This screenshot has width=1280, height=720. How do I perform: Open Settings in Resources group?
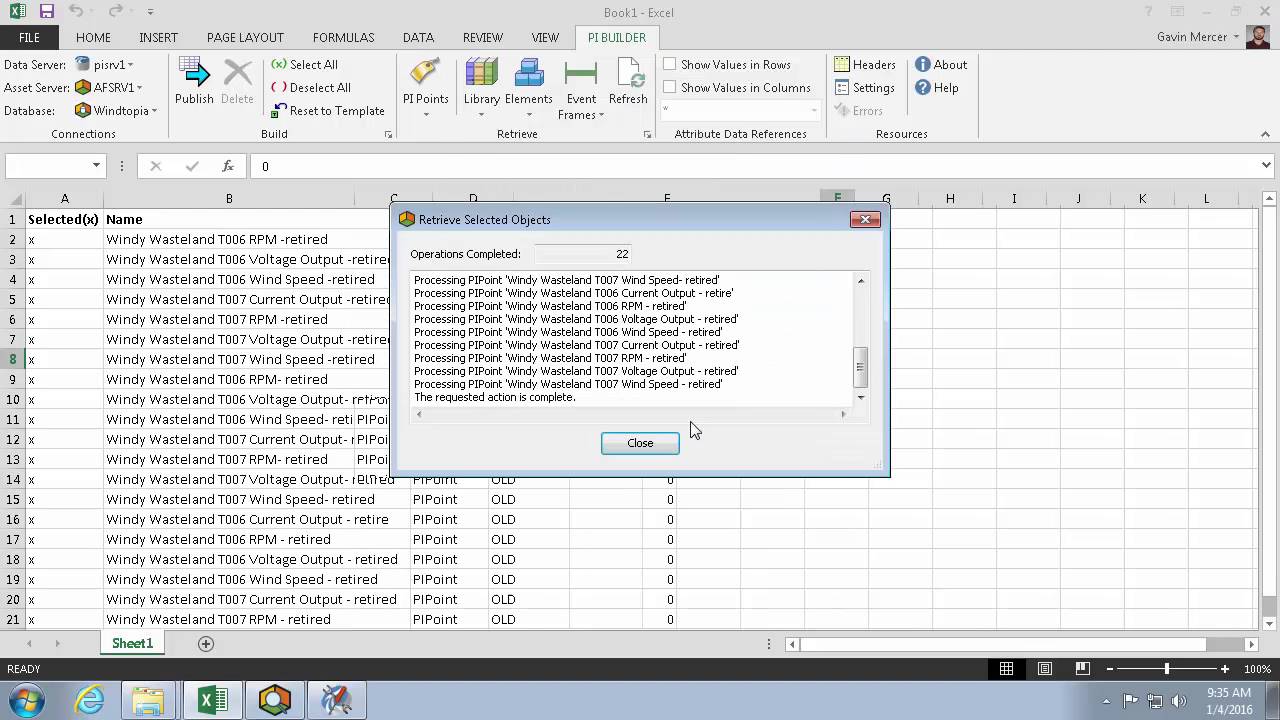(x=865, y=87)
